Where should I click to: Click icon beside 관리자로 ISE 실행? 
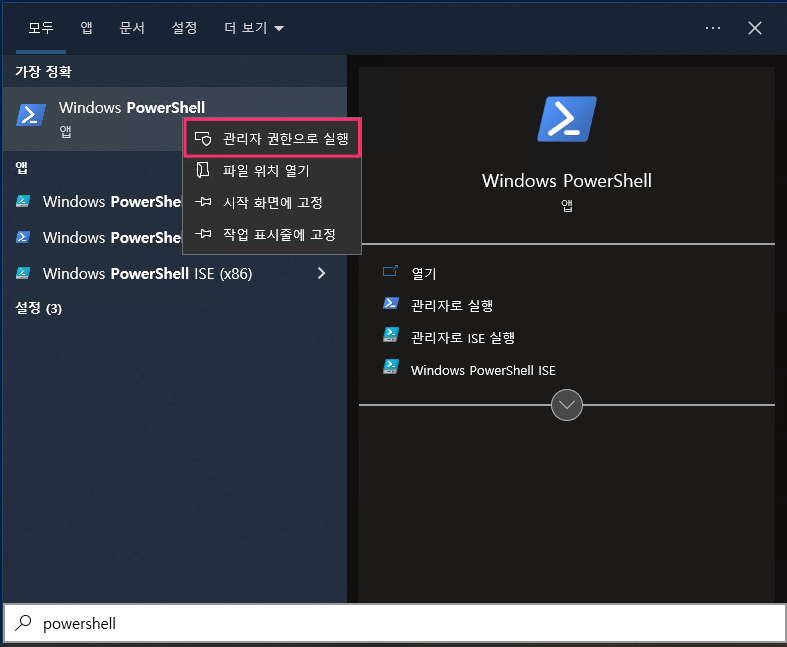pos(390,335)
